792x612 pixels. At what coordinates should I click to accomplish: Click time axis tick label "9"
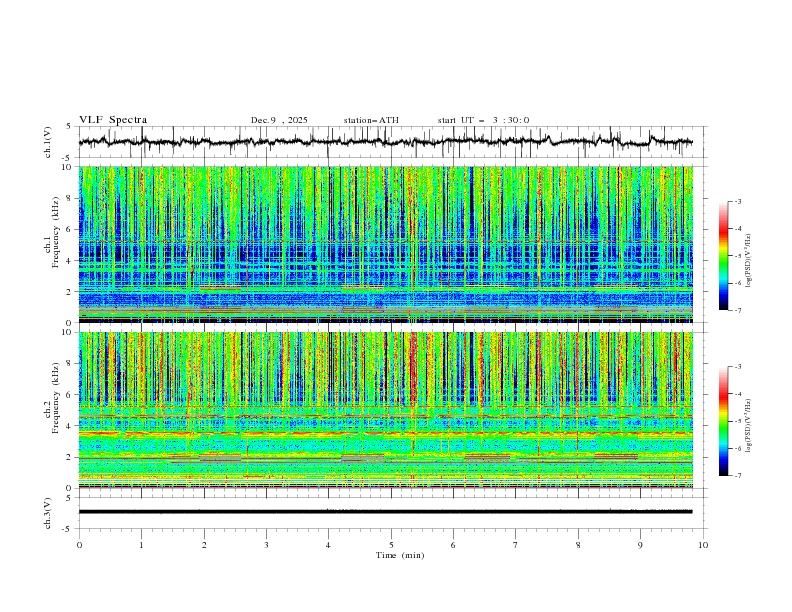(x=640, y=545)
